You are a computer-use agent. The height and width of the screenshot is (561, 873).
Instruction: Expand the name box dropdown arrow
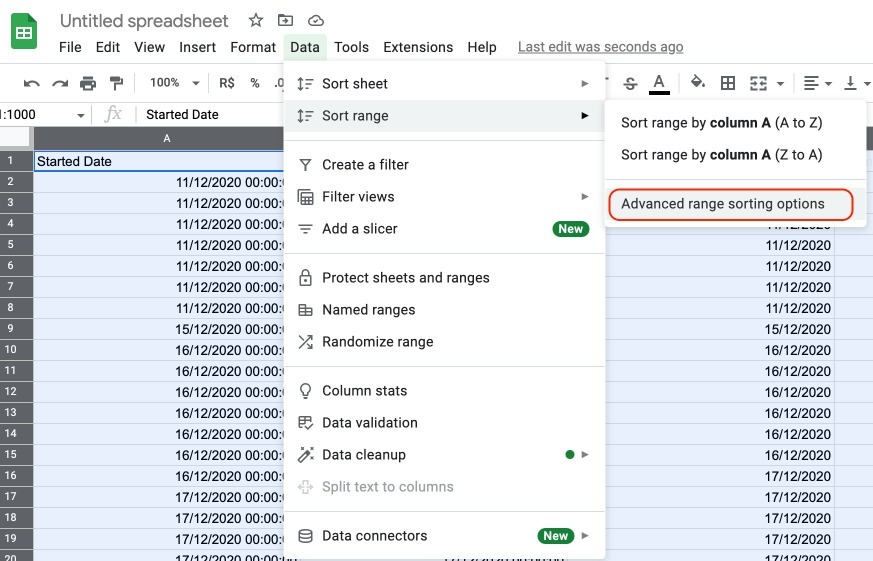click(81, 115)
